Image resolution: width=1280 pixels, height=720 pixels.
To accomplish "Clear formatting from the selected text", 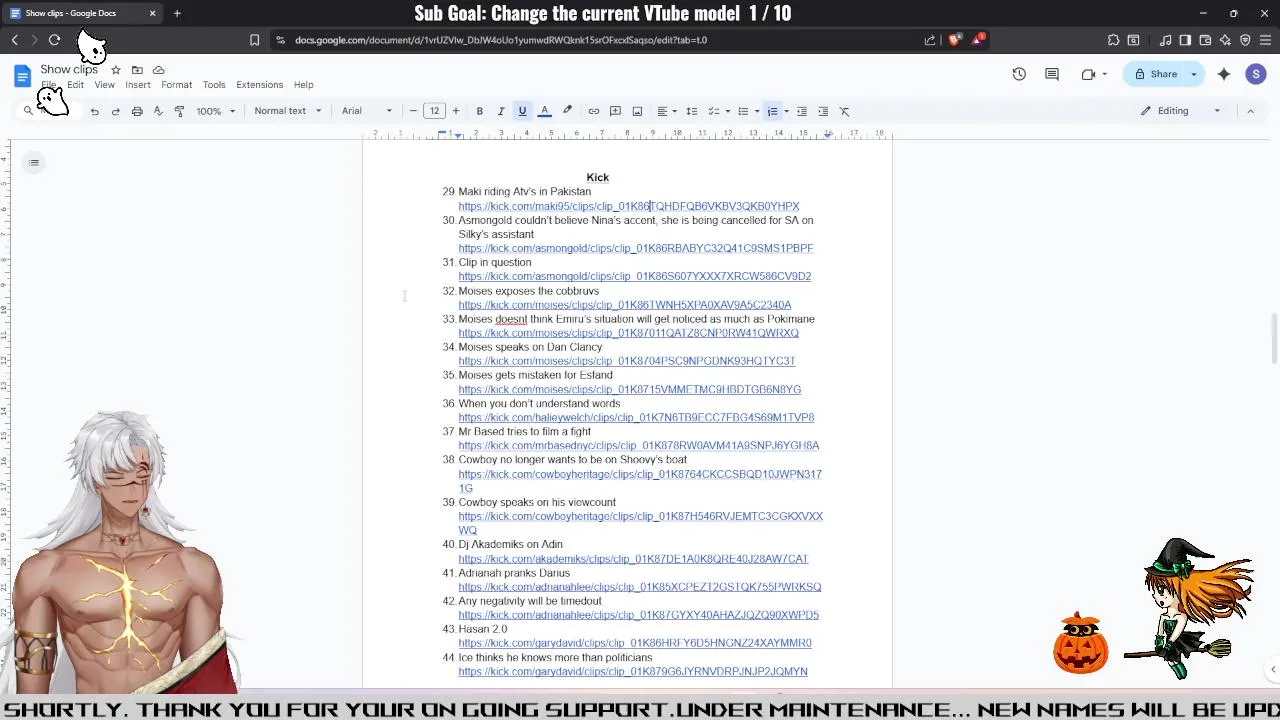I will pos(845,111).
